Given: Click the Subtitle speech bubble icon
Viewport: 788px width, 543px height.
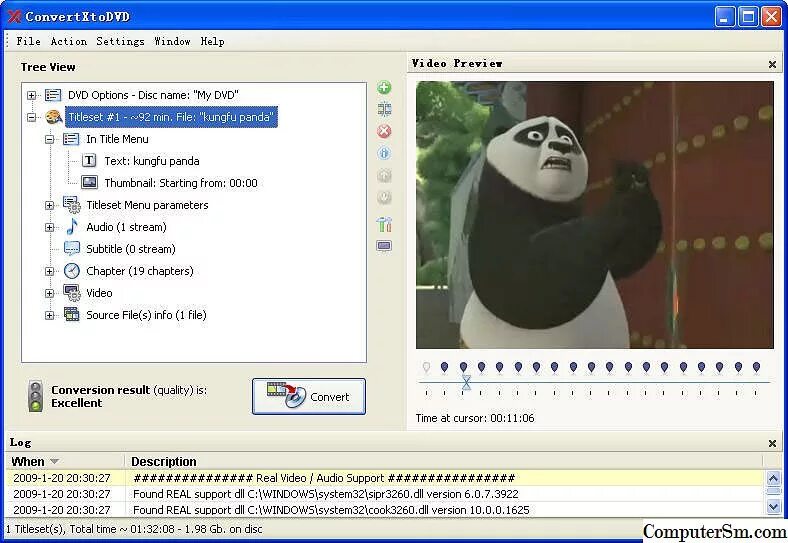Looking at the screenshot, I should pos(71,248).
